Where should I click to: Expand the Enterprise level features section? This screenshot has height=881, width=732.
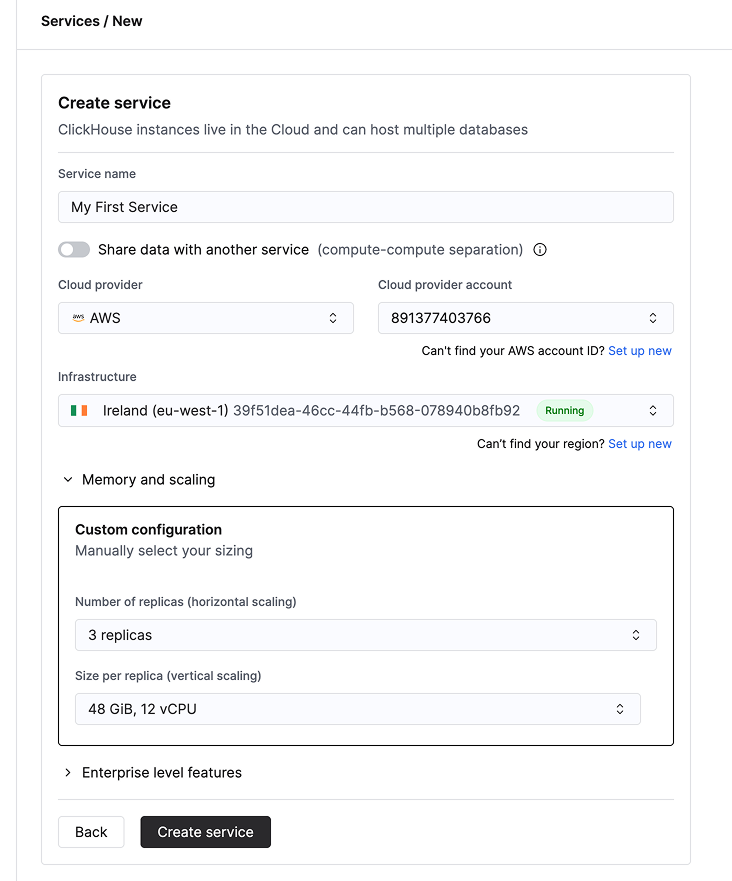click(154, 772)
